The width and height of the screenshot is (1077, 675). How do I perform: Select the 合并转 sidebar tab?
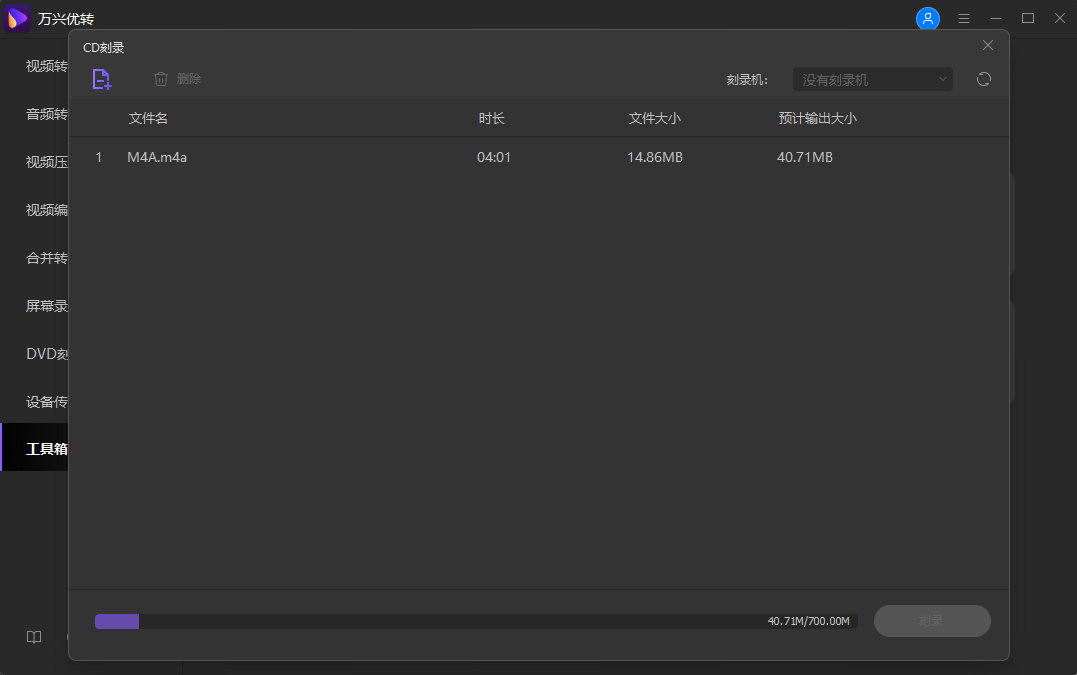pyautogui.click(x=34, y=258)
